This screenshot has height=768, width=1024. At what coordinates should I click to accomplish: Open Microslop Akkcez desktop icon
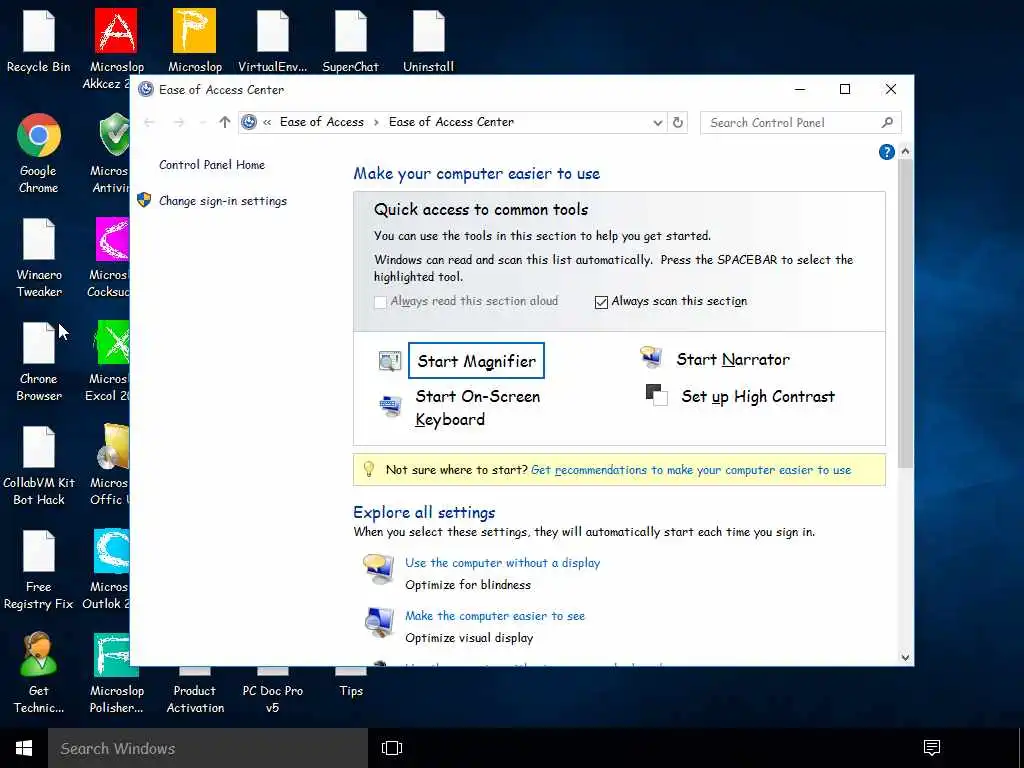pyautogui.click(x=116, y=47)
